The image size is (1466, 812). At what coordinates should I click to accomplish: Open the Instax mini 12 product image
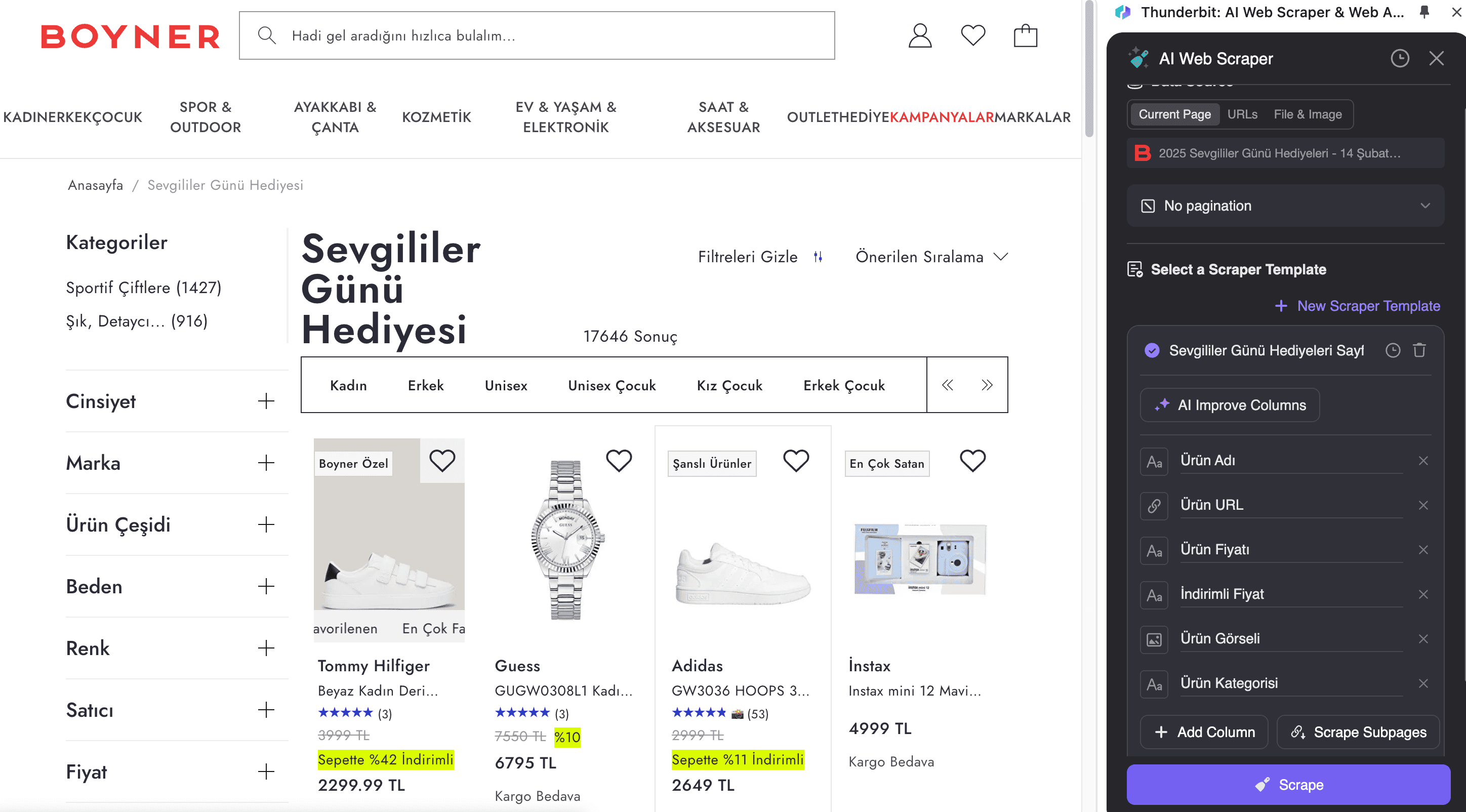[x=920, y=559]
